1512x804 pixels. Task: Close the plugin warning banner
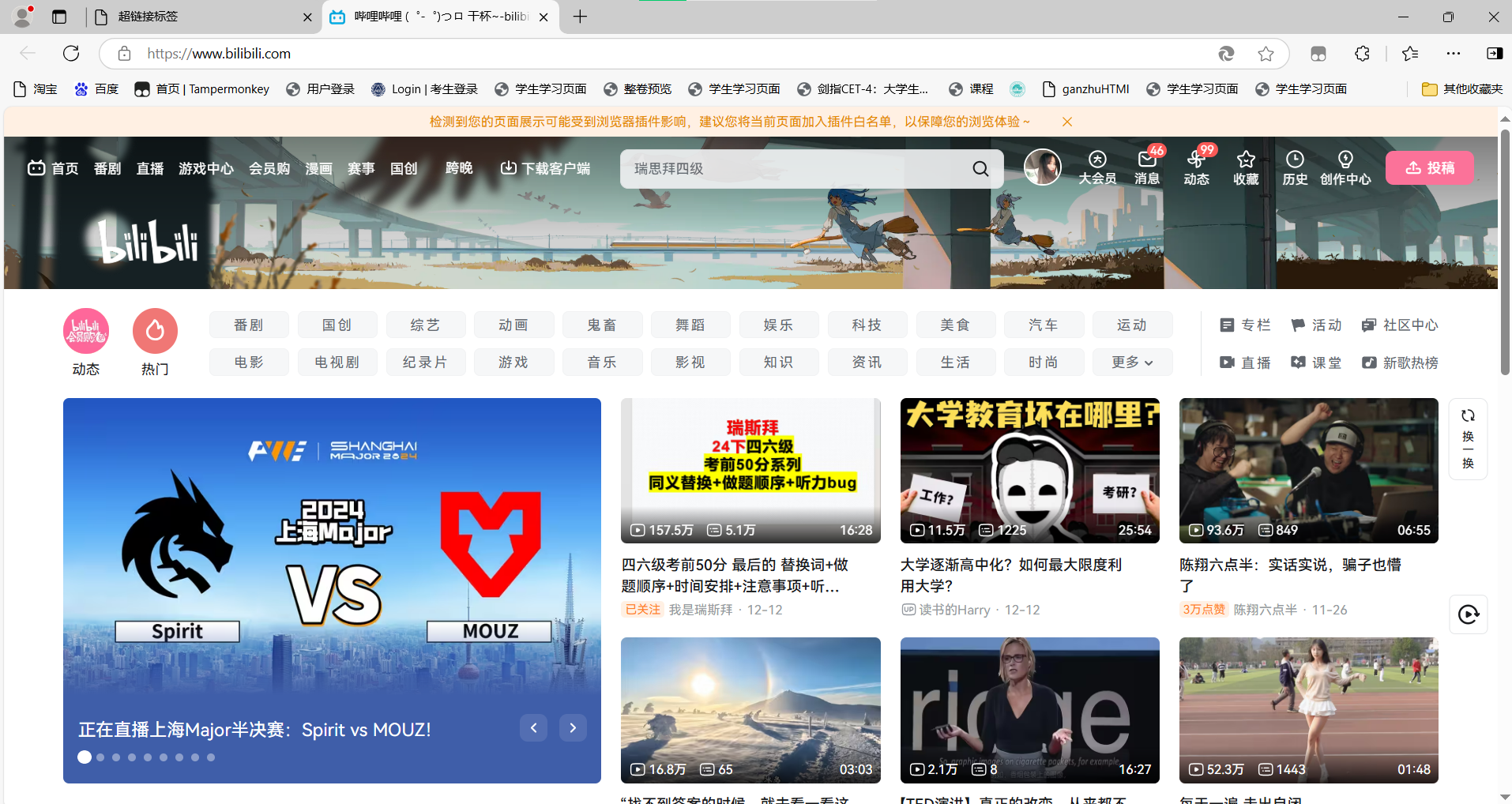[1067, 122]
